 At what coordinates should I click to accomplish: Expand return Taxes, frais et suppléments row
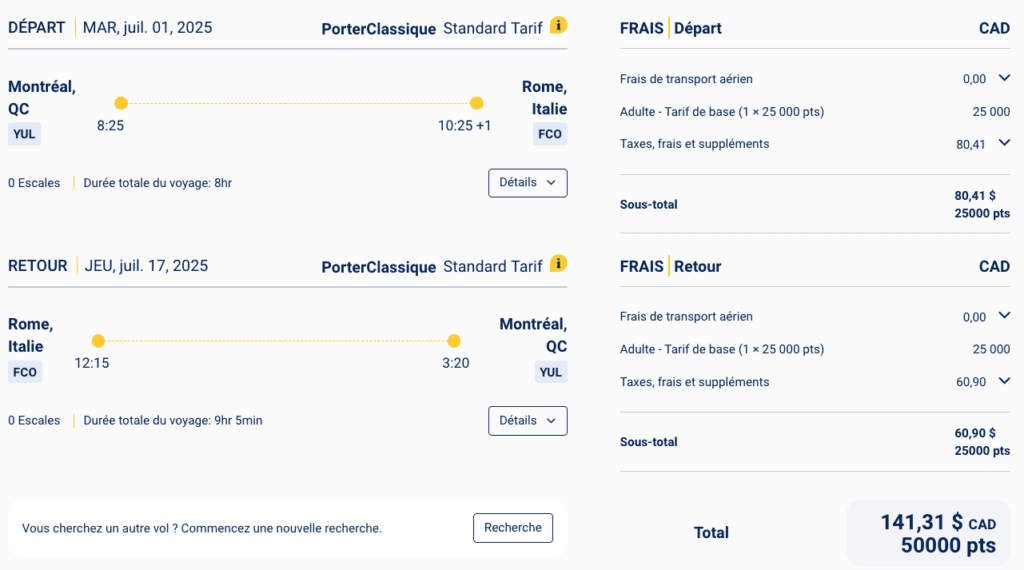coord(1004,381)
